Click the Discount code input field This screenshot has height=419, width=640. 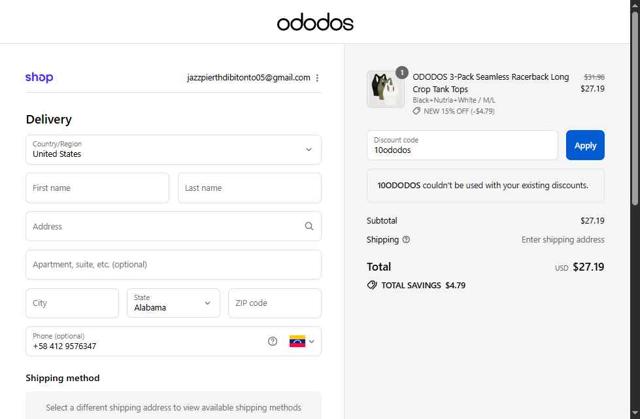click(462, 145)
